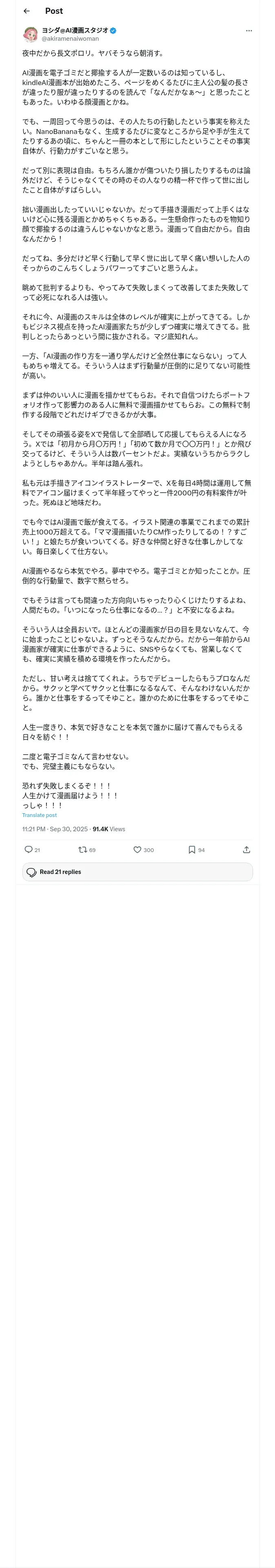This screenshot has height=1568, width=275.
Task: Toggle the bookmark icon on the post
Action: point(191,849)
